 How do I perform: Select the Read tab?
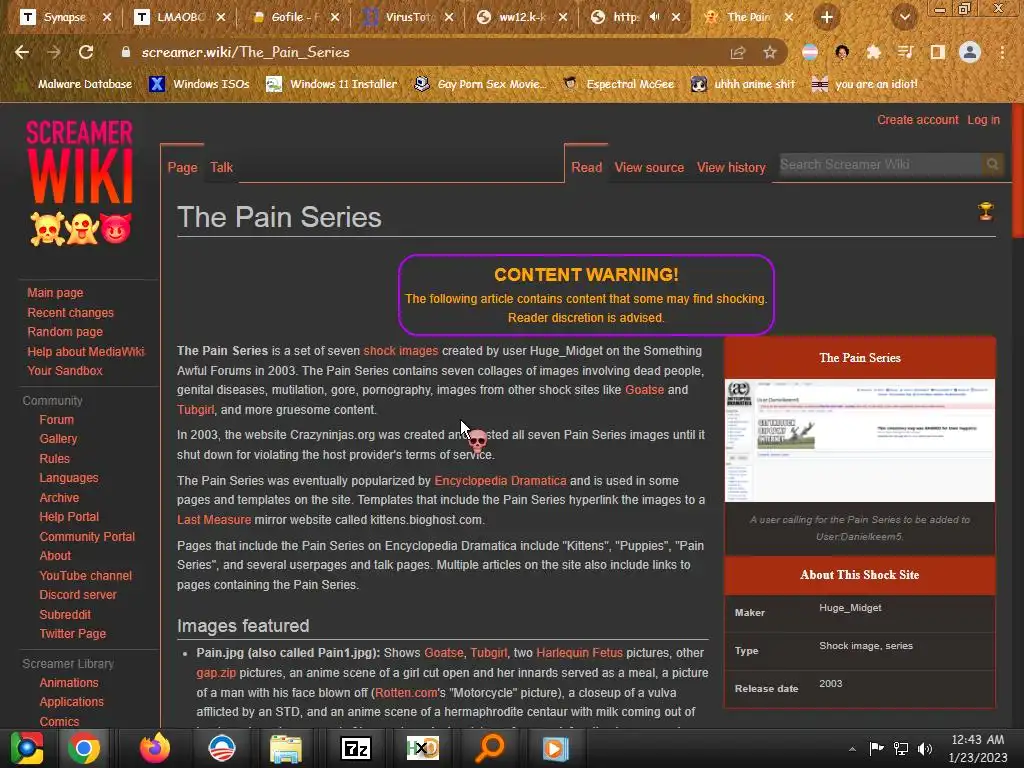[x=586, y=167]
